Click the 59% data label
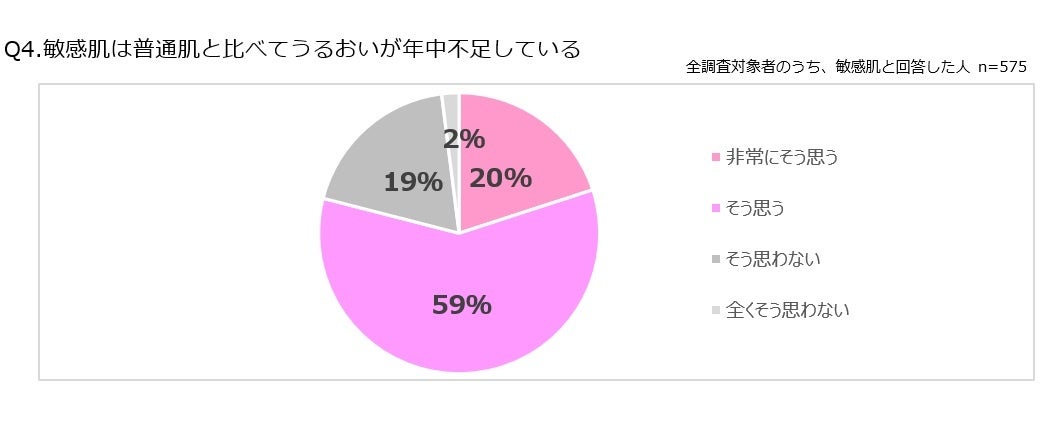This screenshot has width=1044, height=437. pyautogui.click(x=461, y=305)
